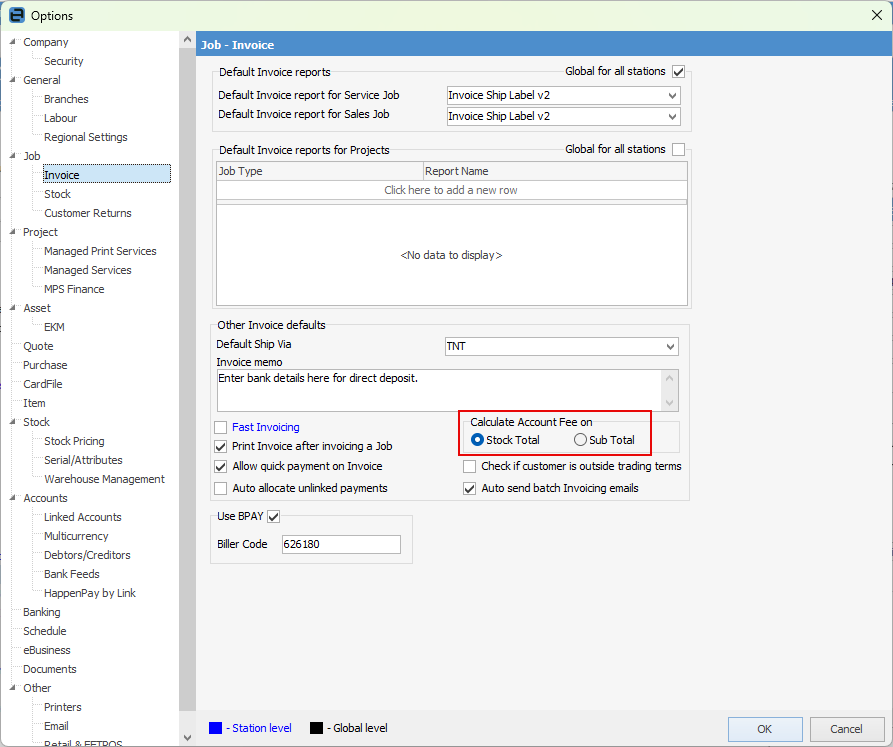Select Stock Pricing in the tree
This screenshot has height=747, width=893.
(x=74, y=441)
